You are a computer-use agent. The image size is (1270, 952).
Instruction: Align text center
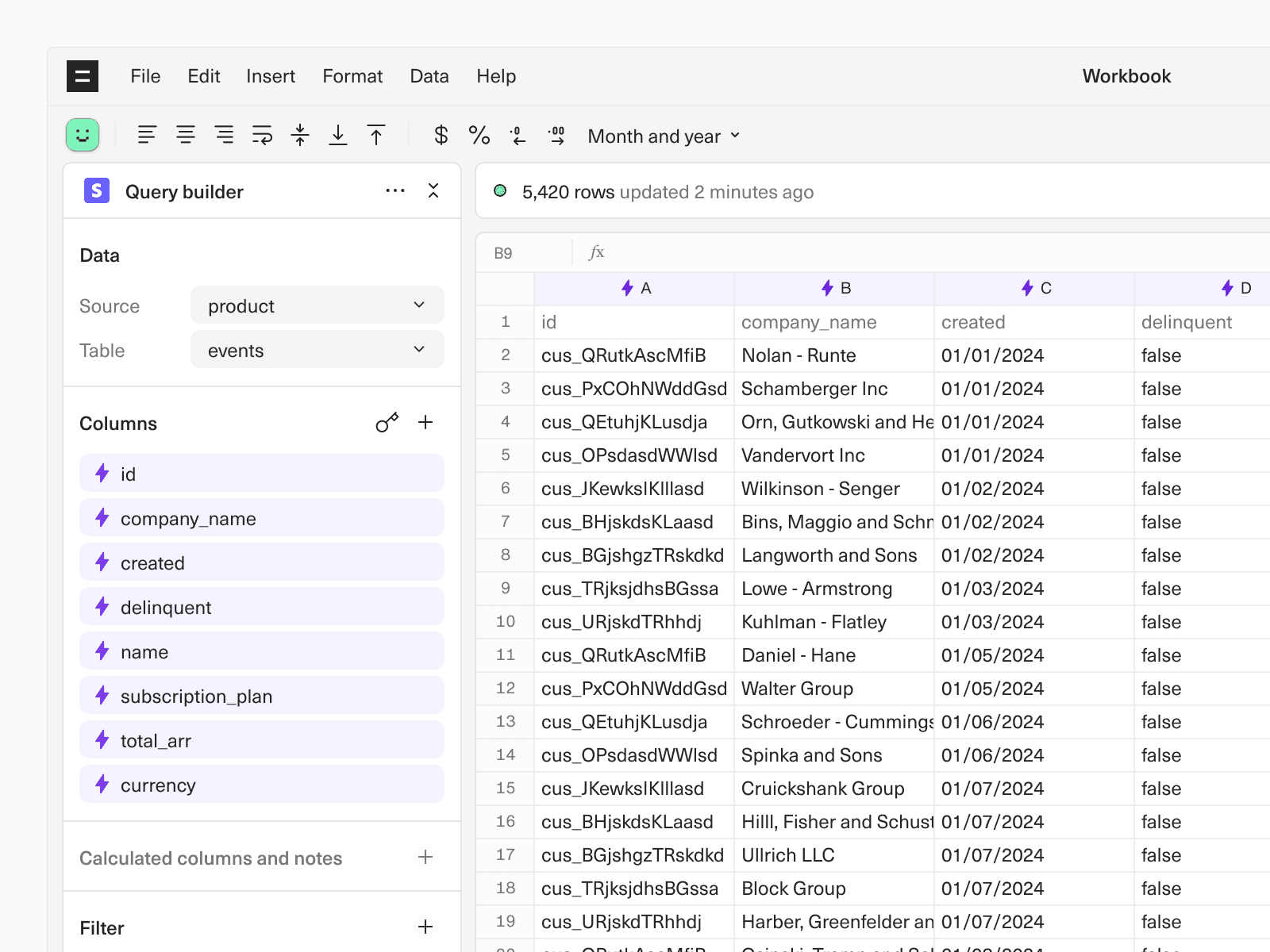(186, 135)
